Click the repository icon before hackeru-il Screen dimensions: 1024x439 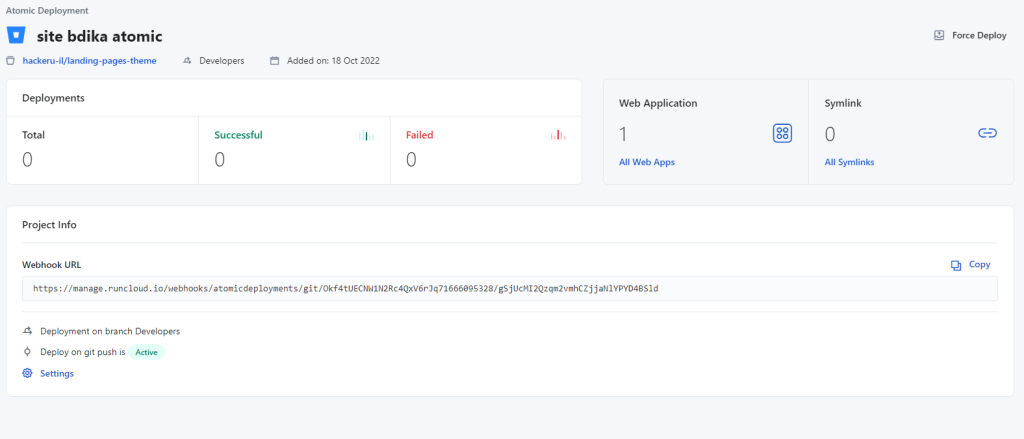[11, 61]
